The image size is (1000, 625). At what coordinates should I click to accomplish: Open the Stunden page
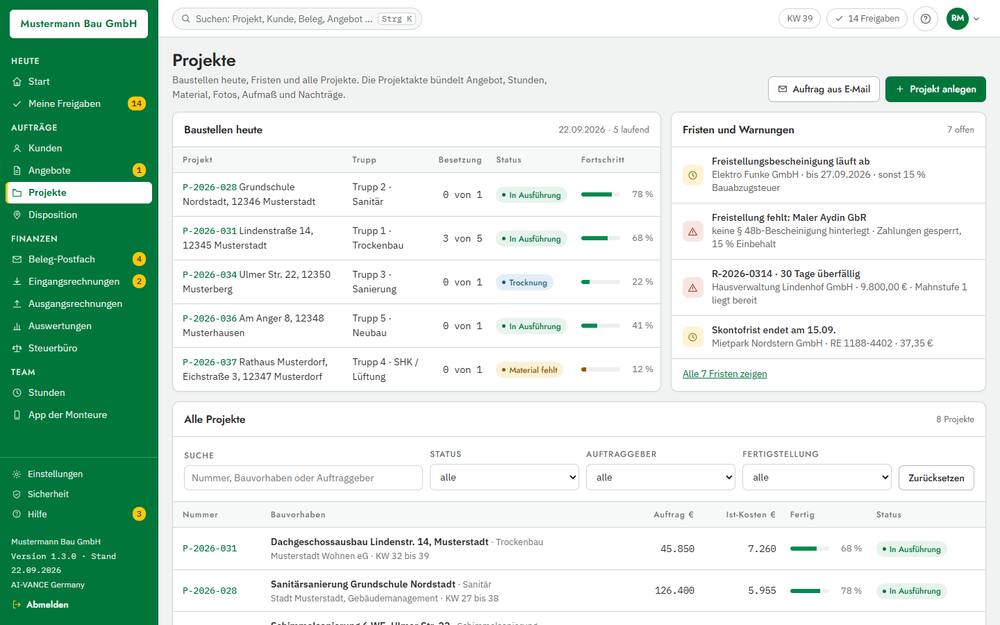pyautogui.click(x=78, y=392)
